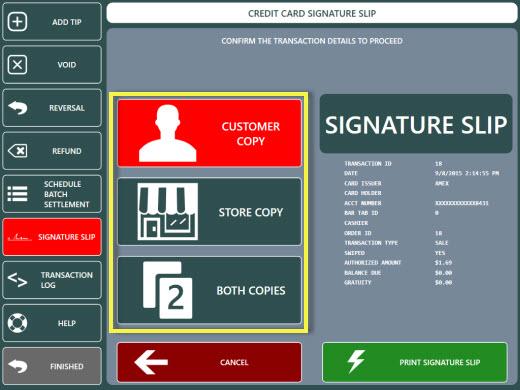Click the Signature Slip header banner
Screen dimensions: 520x390
point(416,124)
